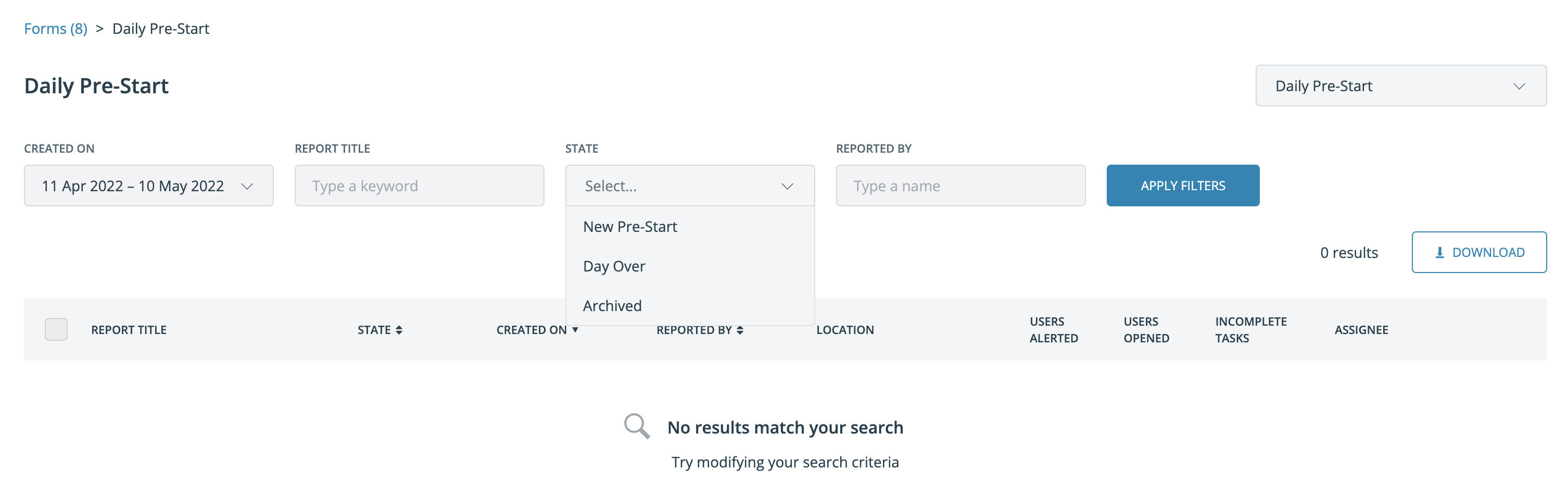
Task: Toggle the select-all reports checkbox
Action: pos(56,329)
